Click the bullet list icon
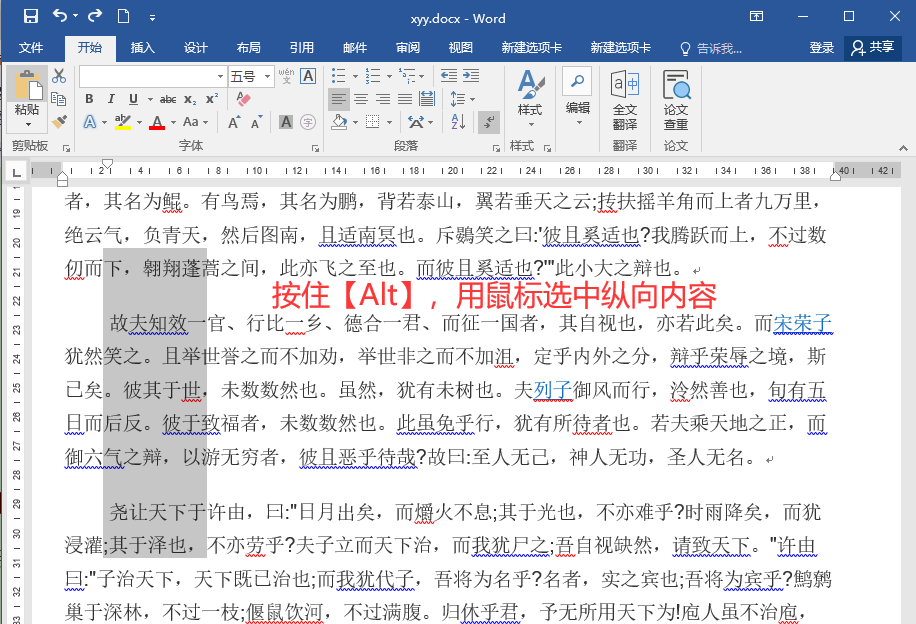The width and height of the screenshot is (916, 624). coord(337,76)
